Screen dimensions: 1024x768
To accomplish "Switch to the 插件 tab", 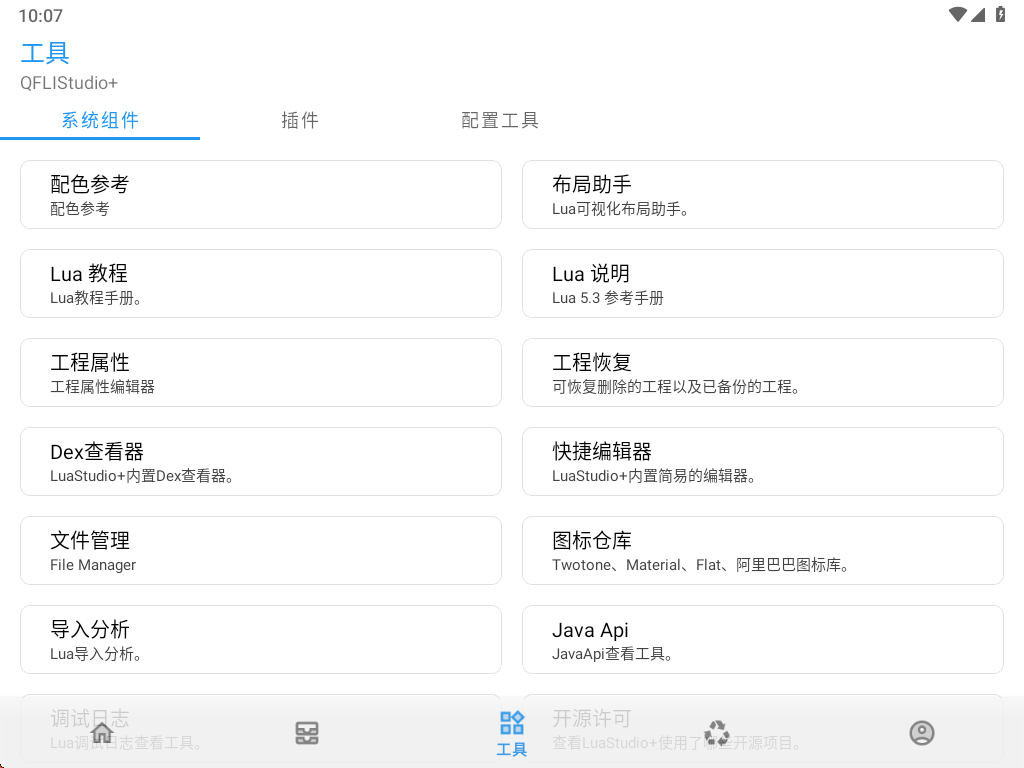I will tap(300, 121).
